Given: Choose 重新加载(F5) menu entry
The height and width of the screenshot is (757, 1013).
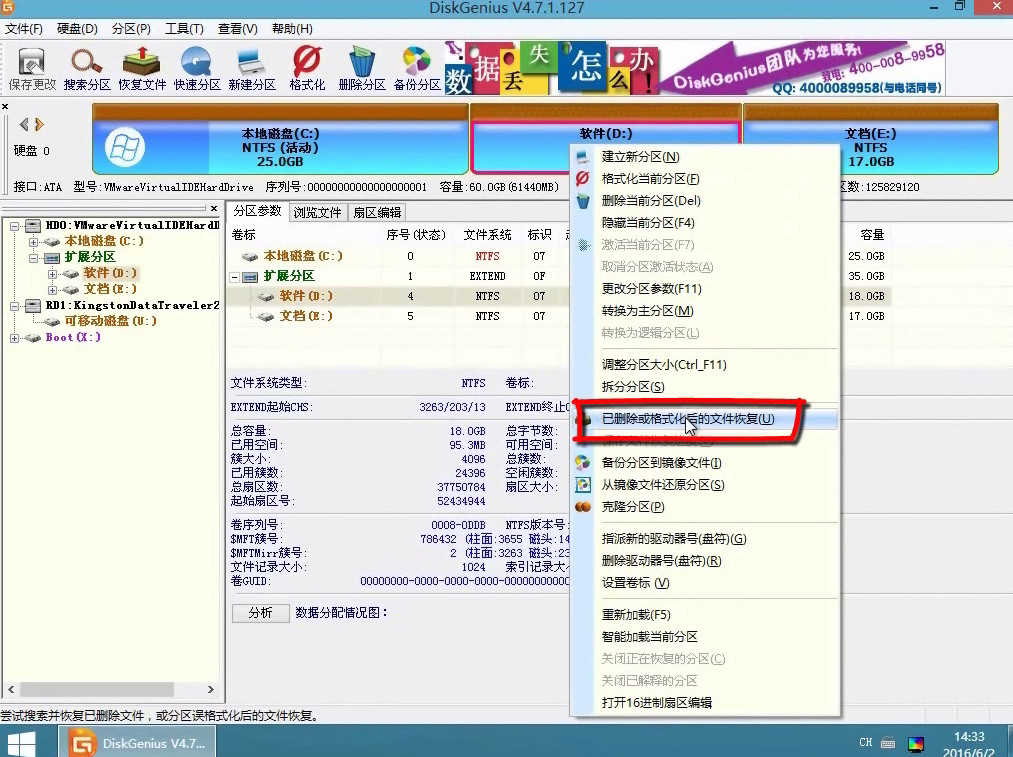Looking at the screenshot, I should click(704, 614).
